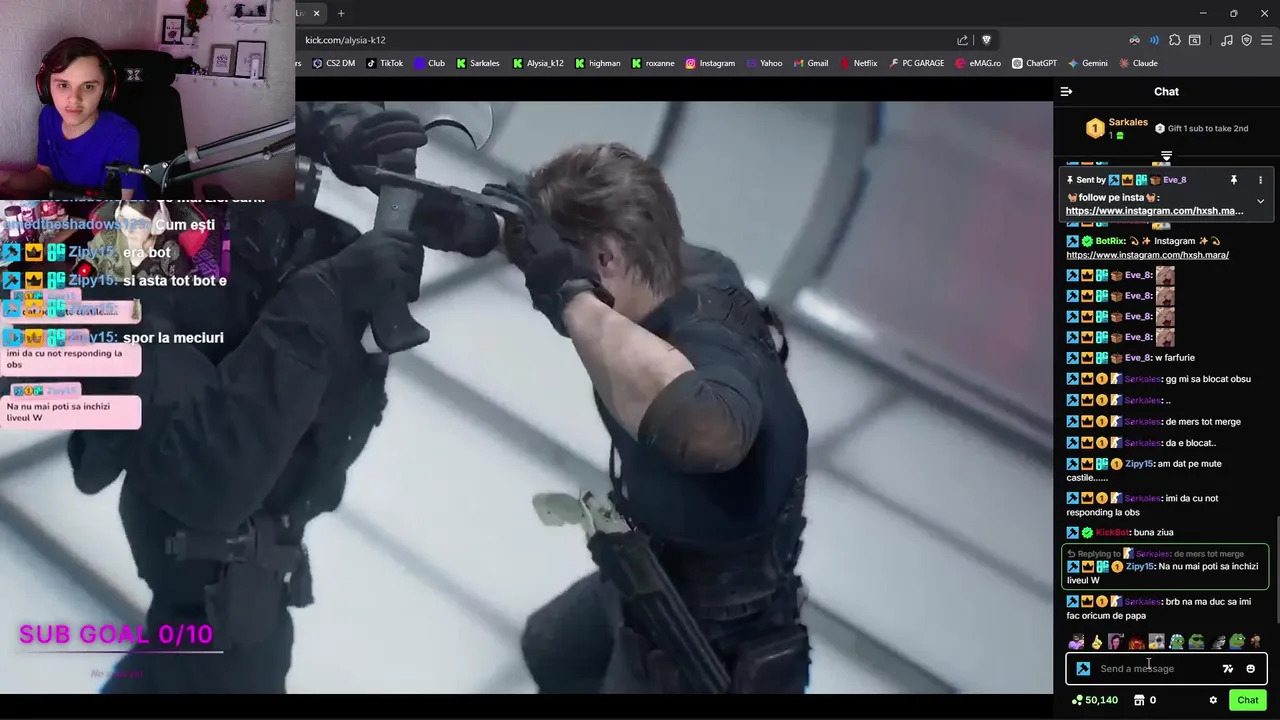Expand the pinned message chevron
1280x720 pixels.
1260,201
